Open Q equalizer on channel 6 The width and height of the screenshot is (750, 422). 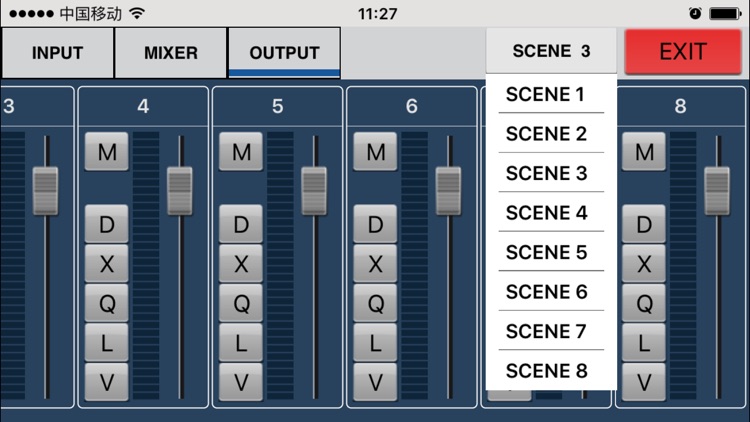click(375, 303)
